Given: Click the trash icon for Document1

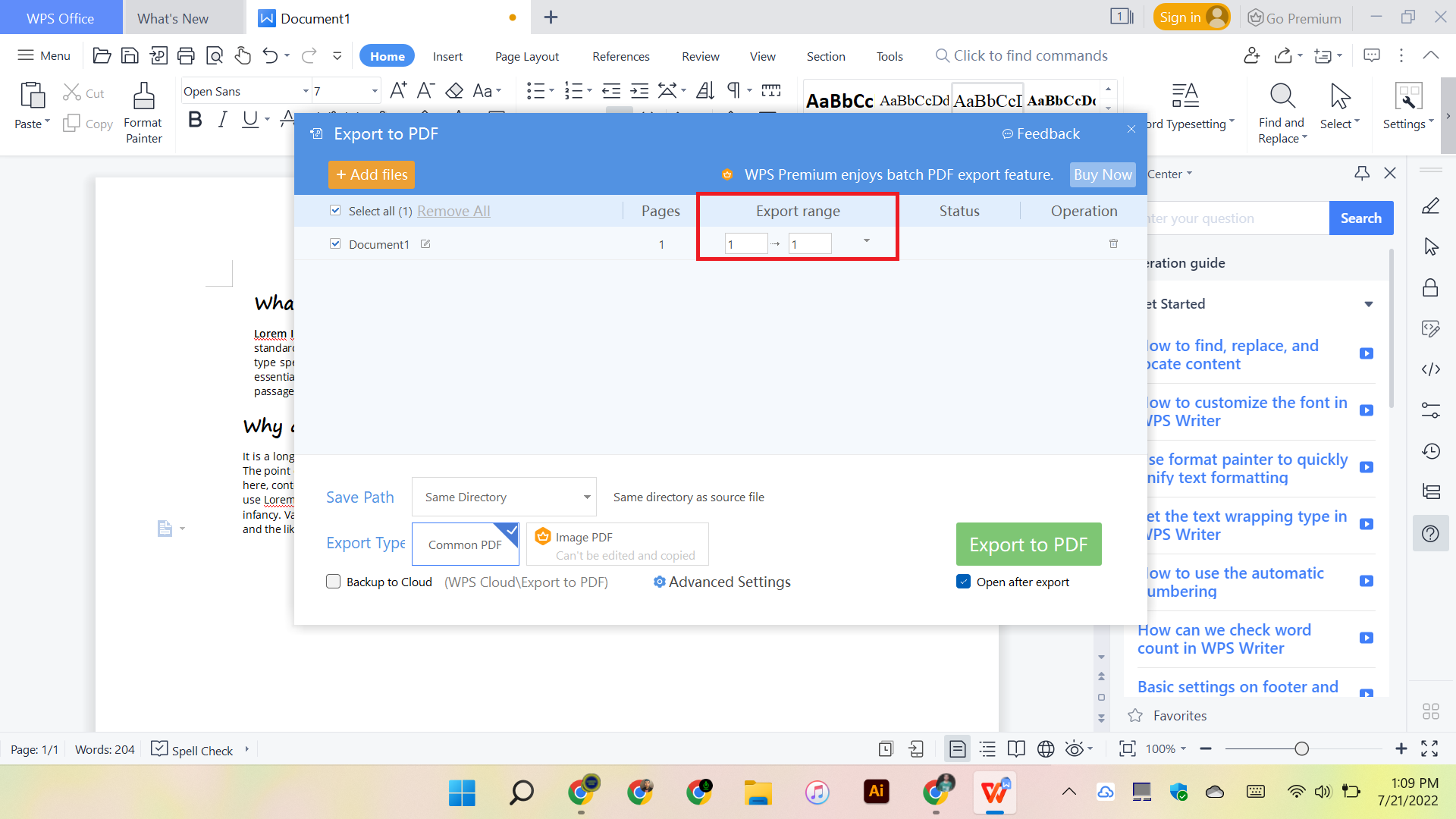Looking at the screenshot, I should 1113,243.
